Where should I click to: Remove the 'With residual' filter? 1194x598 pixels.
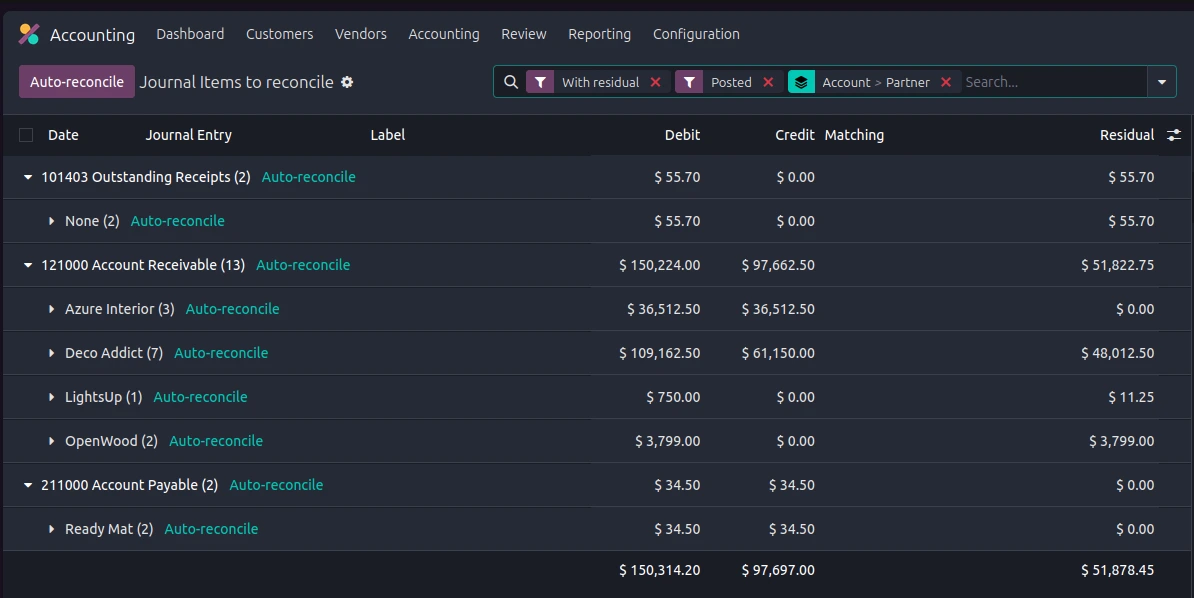tap(656, 82)
